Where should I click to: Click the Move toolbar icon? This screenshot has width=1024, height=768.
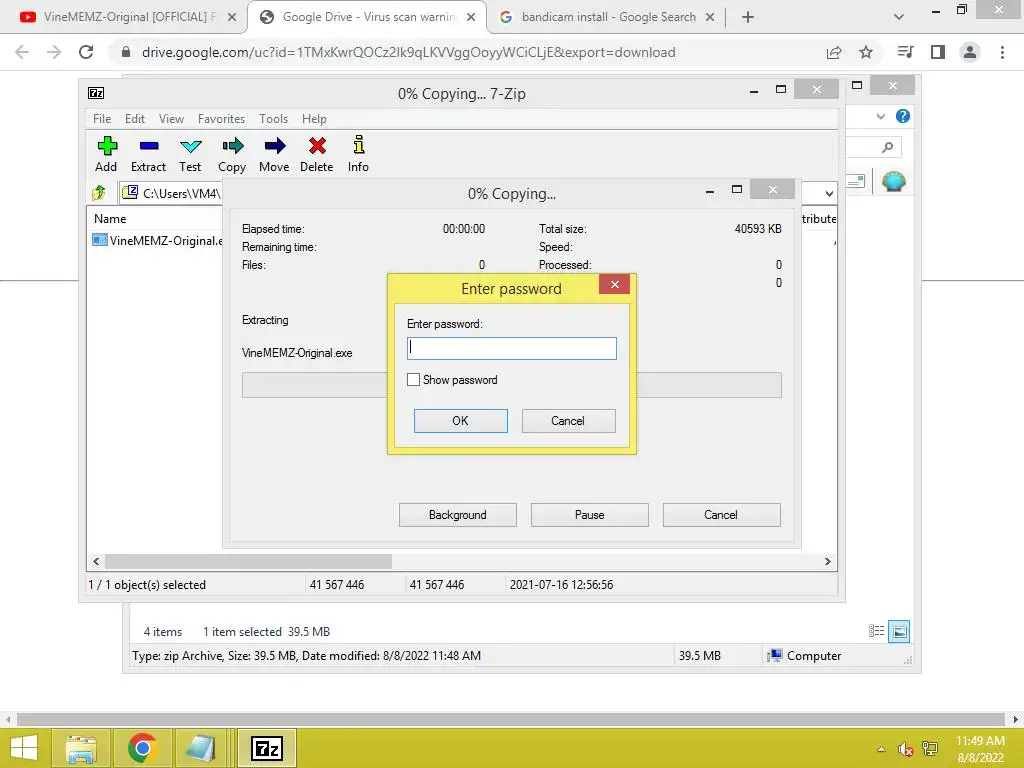pyautogui.click(x=275, y=146)
